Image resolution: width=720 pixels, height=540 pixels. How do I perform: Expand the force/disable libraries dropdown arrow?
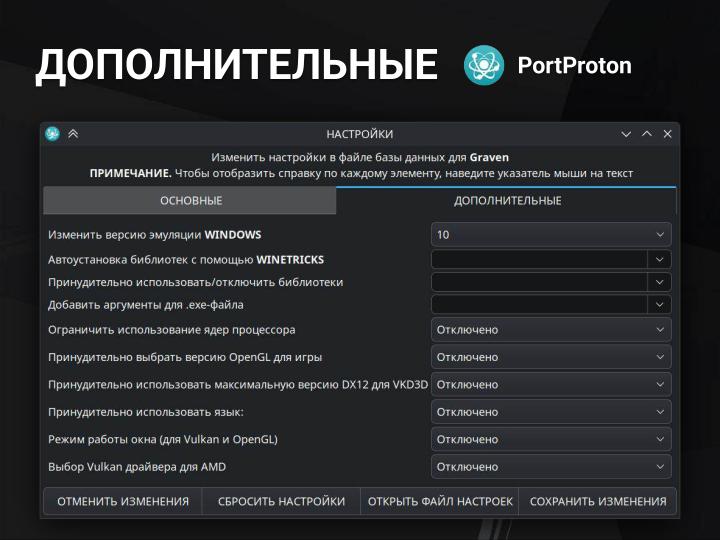[659, 282]
